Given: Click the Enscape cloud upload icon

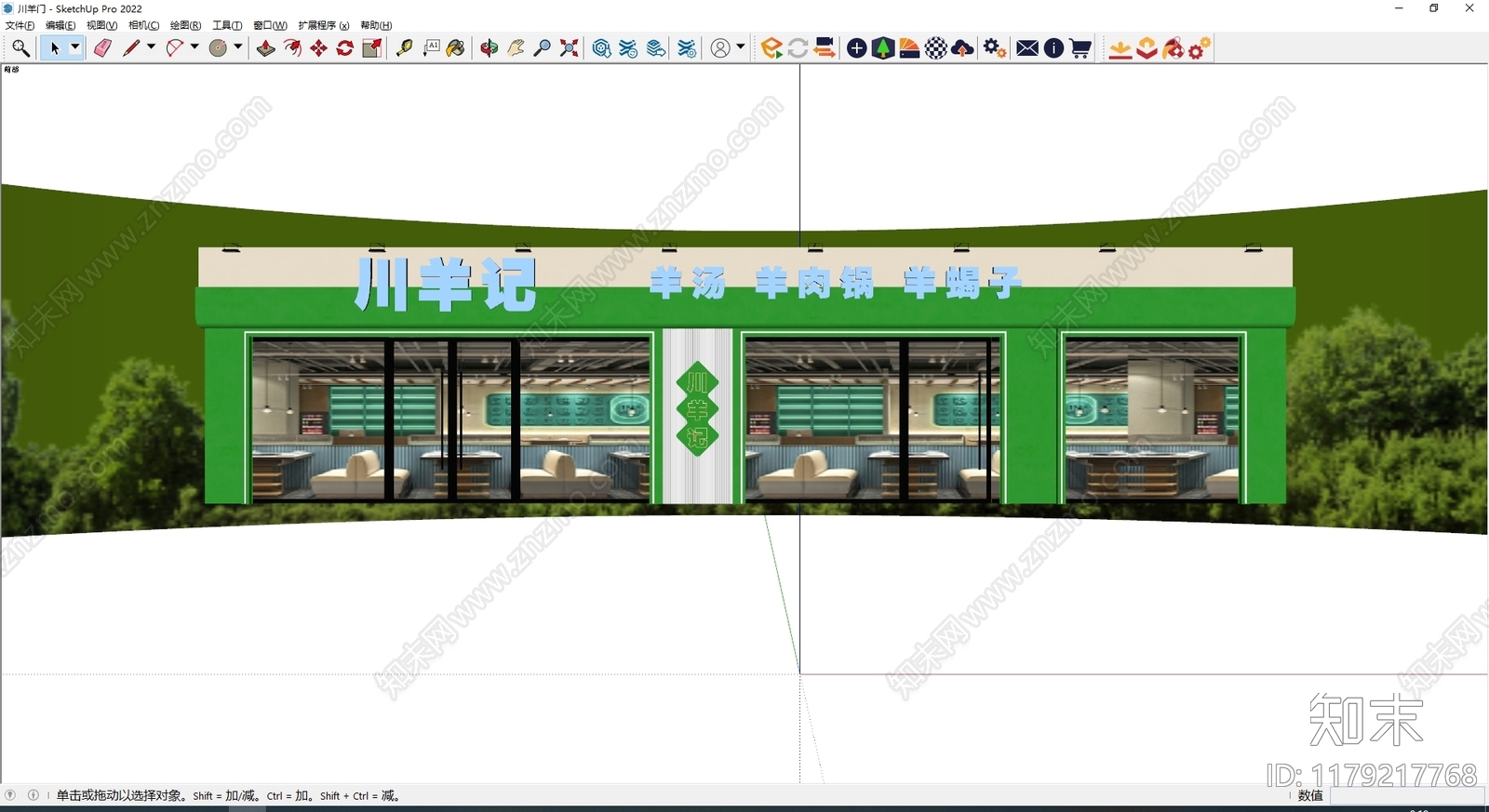Looking at the screenshot, I should click(x=963, y=48).
